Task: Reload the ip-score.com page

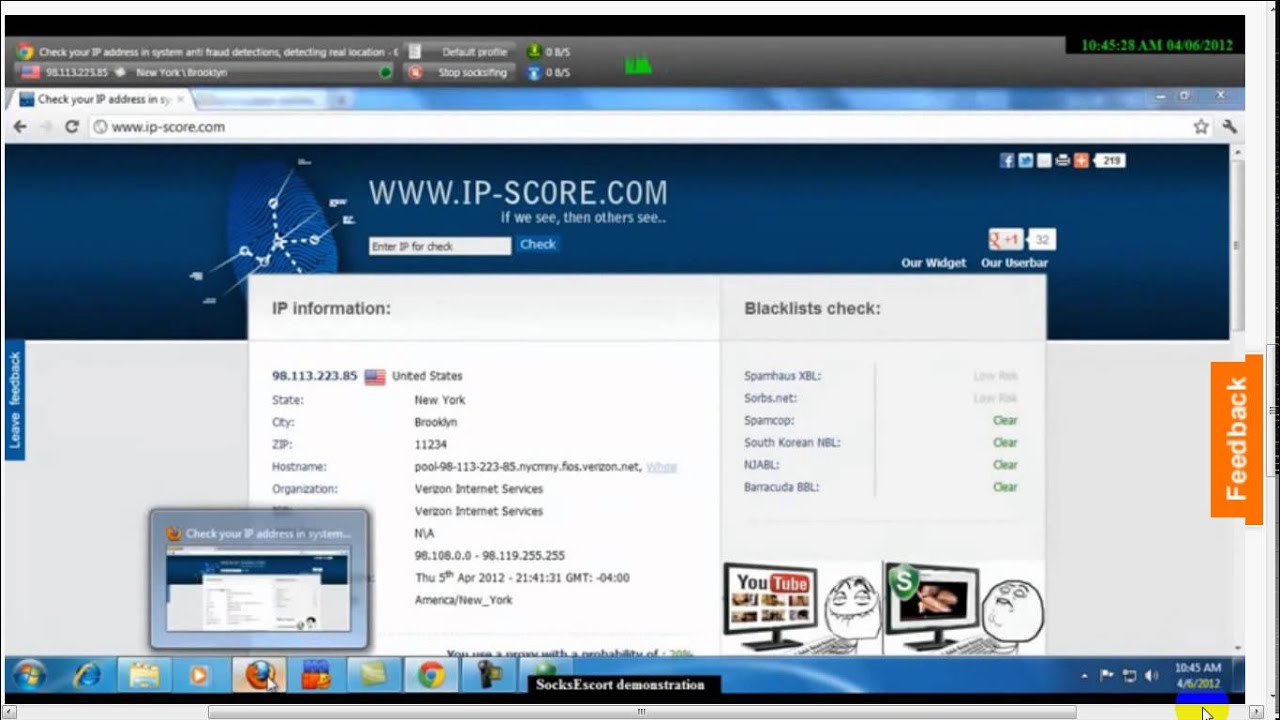Action: tap(72, 127)
